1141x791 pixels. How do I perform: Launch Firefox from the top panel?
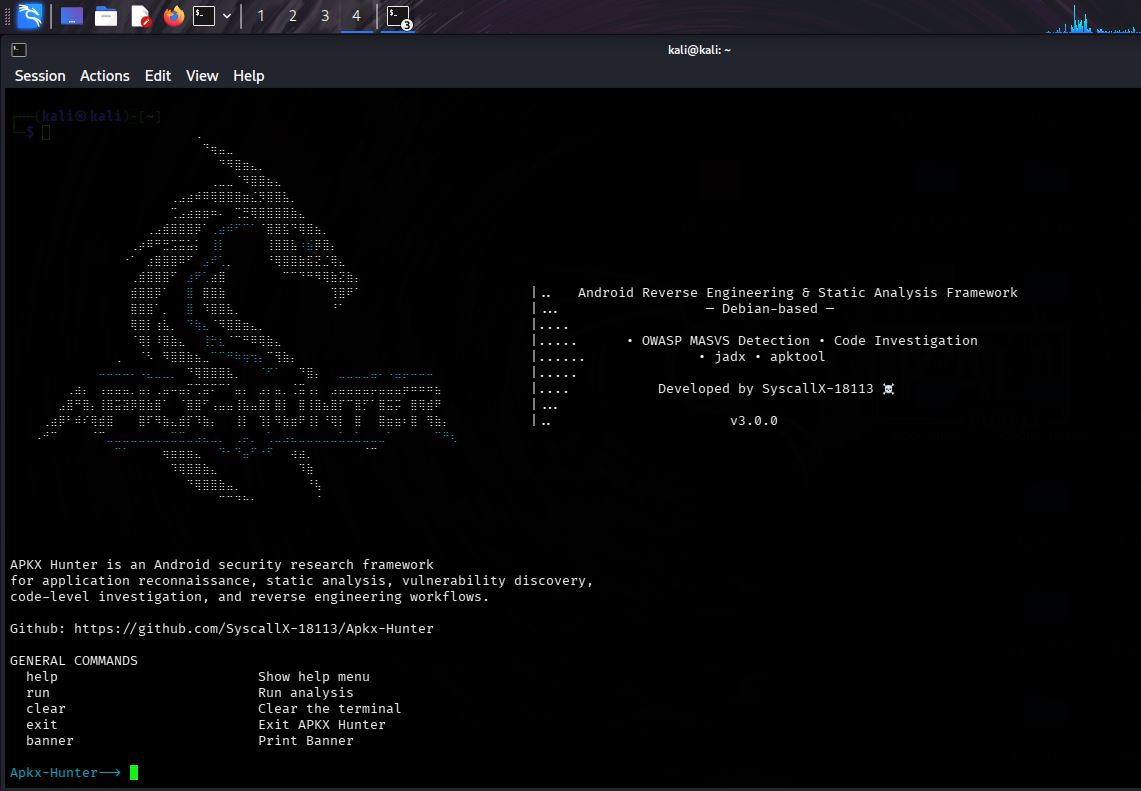[173, 16]
